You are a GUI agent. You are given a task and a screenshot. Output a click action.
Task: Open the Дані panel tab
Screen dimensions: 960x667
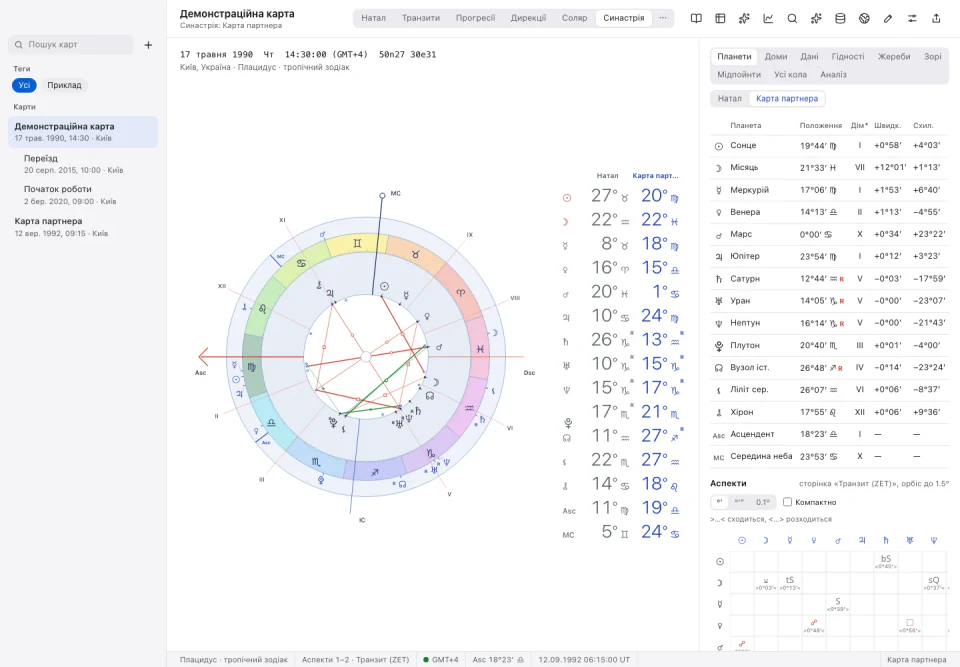(809, 56)
